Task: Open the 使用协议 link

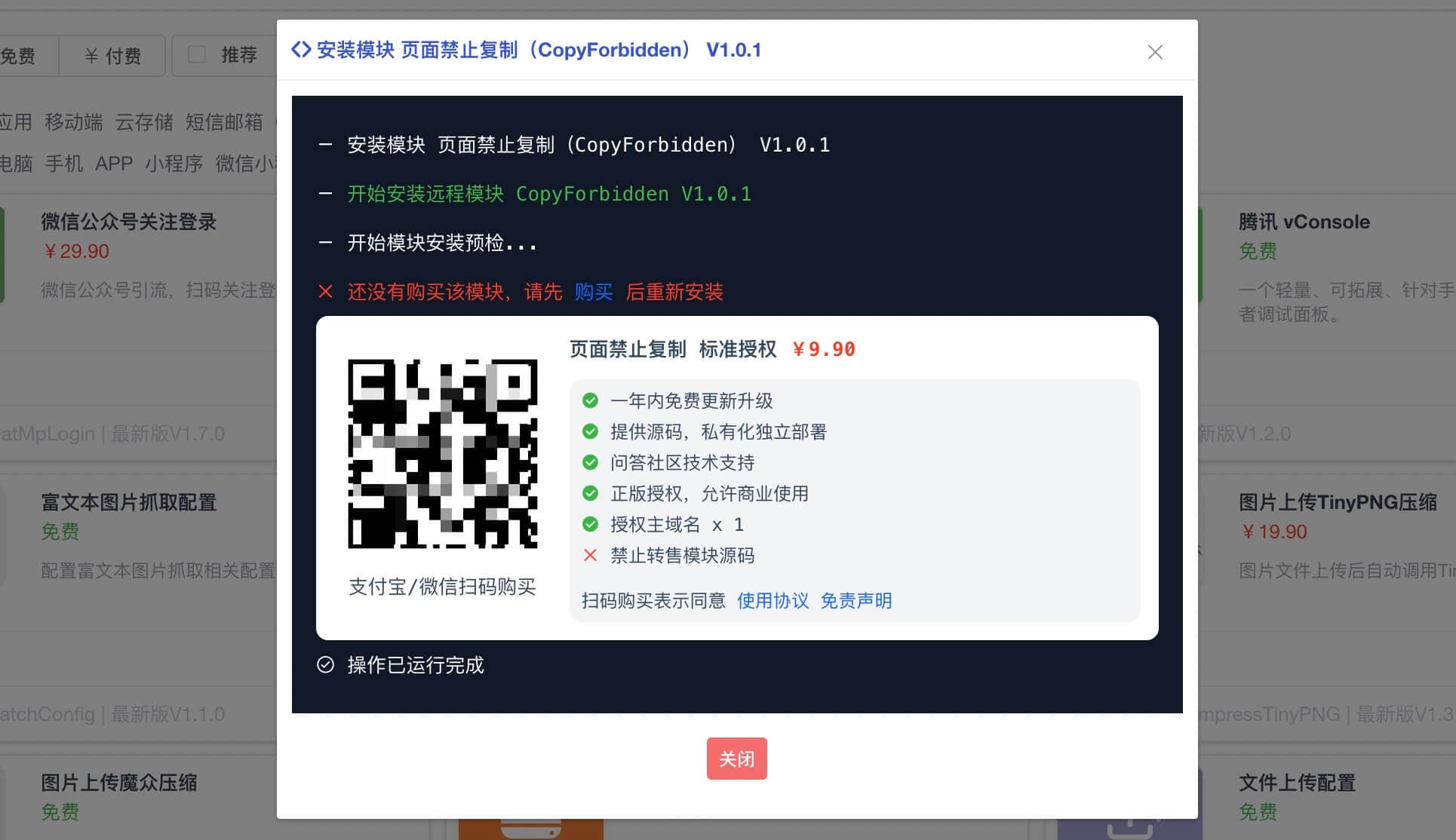Action: click(x=773, y=600)
